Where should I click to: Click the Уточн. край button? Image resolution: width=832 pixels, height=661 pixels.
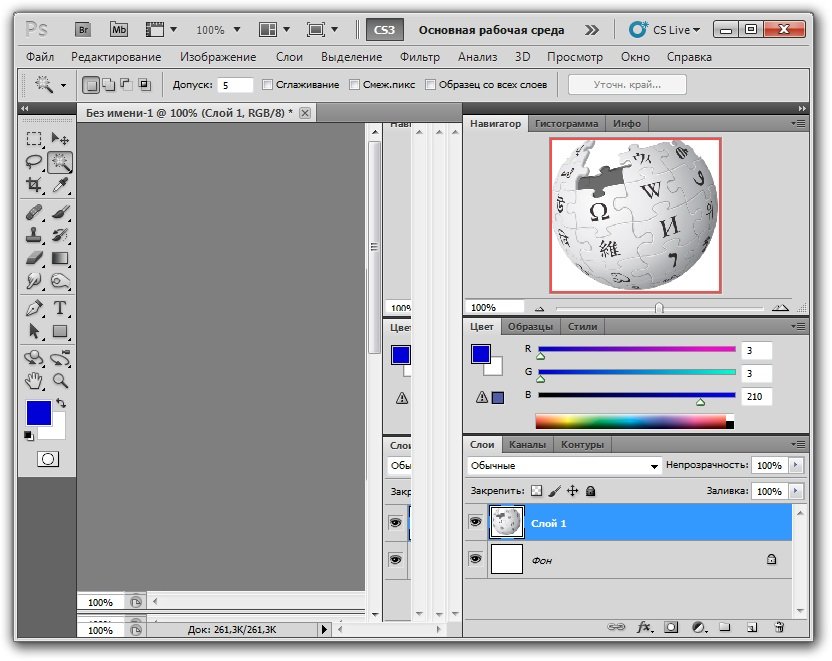click(x=627, y=85)
